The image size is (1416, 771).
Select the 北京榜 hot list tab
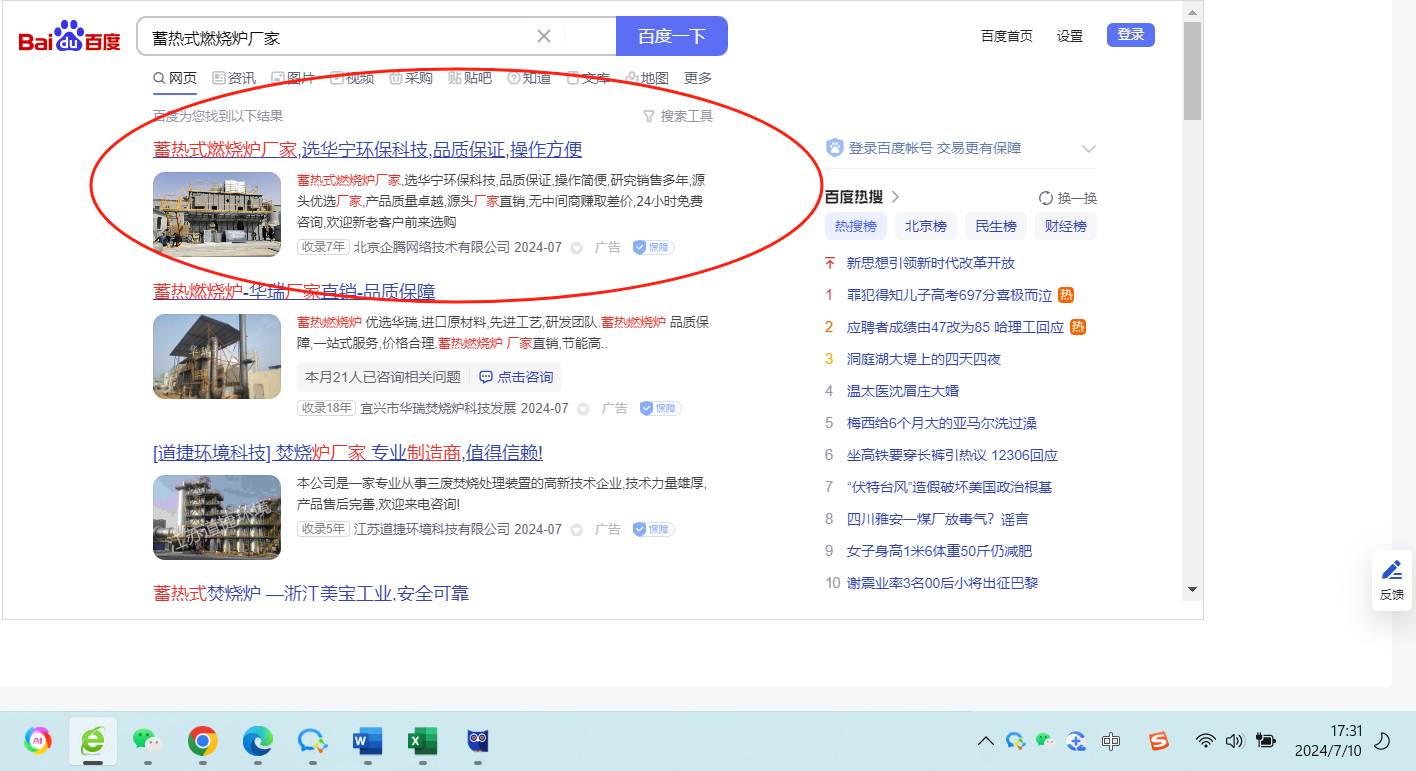click(x=926, y=226)
